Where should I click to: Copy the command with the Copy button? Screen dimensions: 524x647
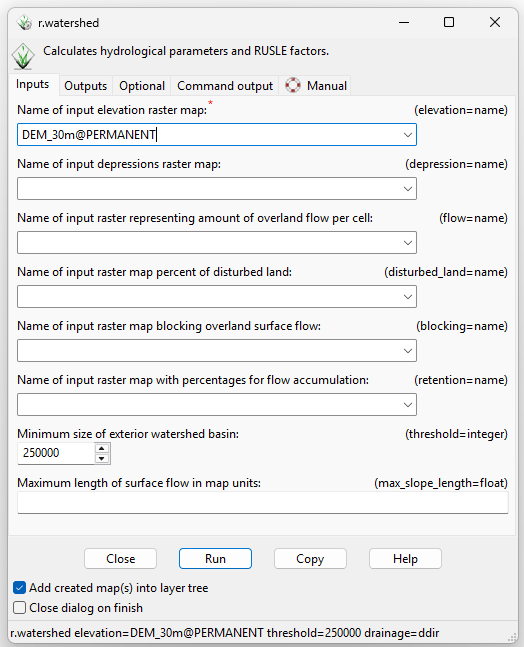click(310, 558)
